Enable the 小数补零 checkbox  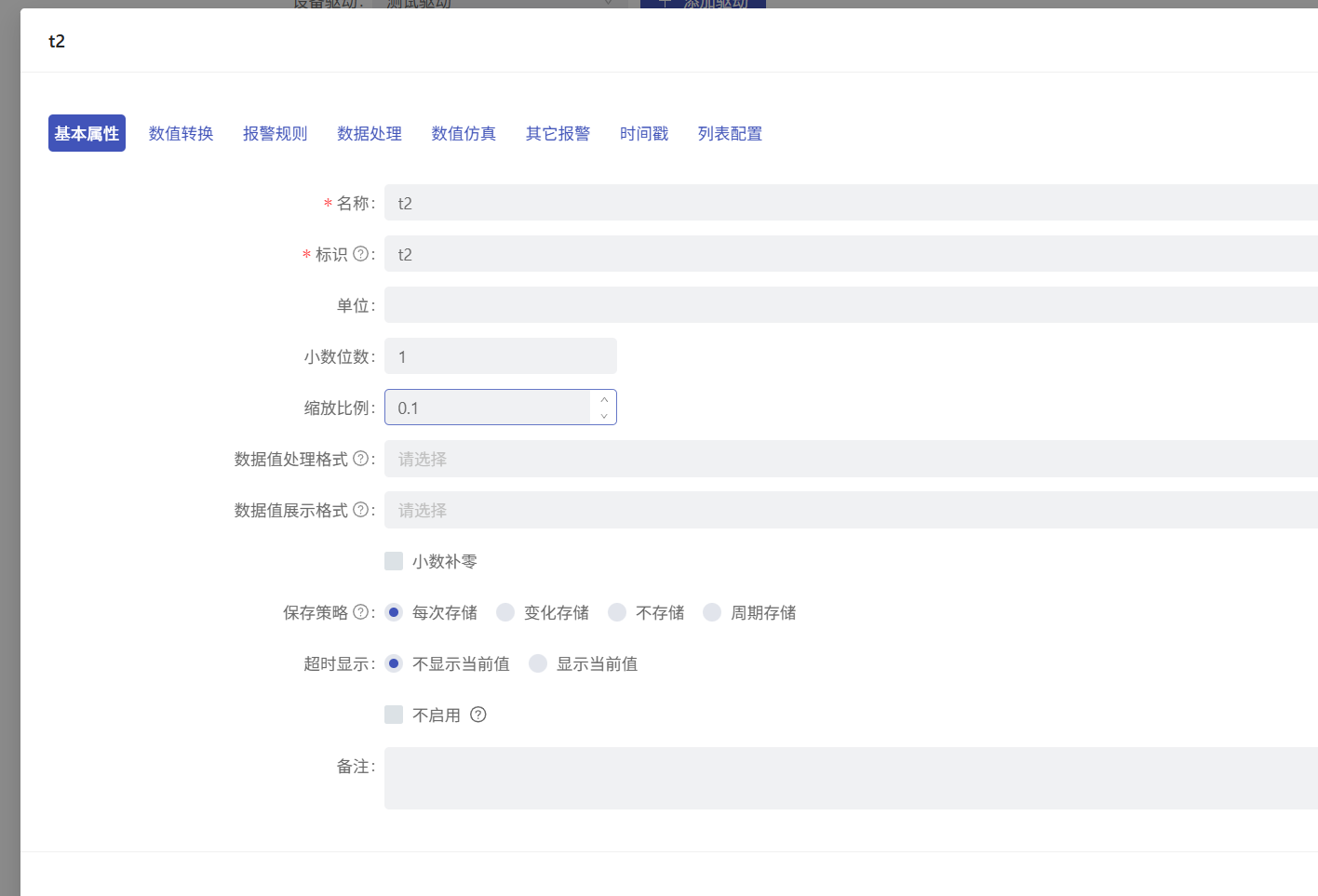[x=394, y=561]
